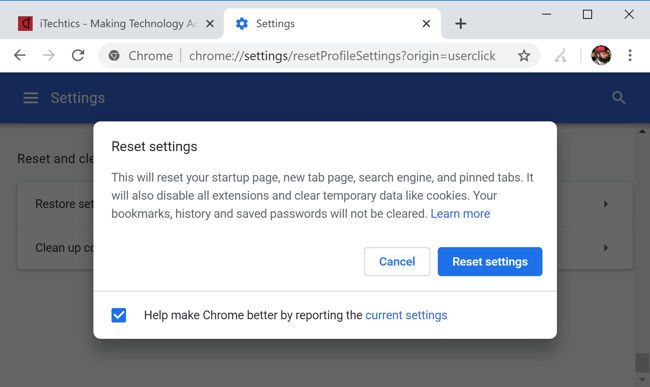Minimize the Chrome window

546,15
